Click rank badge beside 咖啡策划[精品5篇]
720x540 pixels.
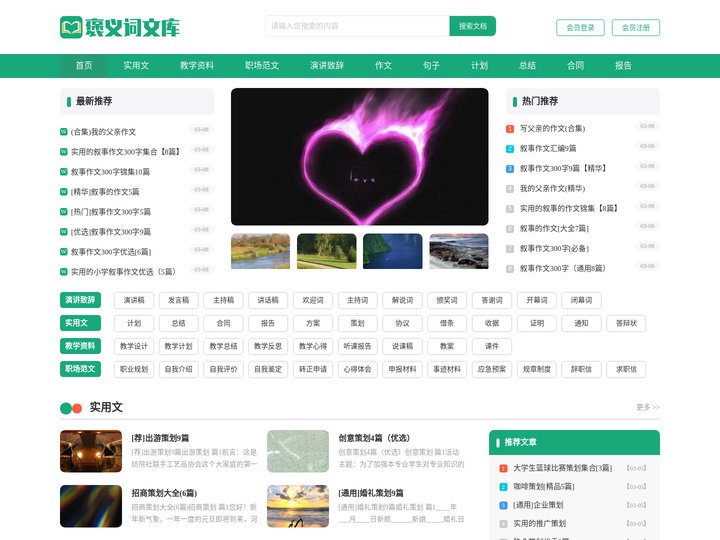[x=503, y=487]
